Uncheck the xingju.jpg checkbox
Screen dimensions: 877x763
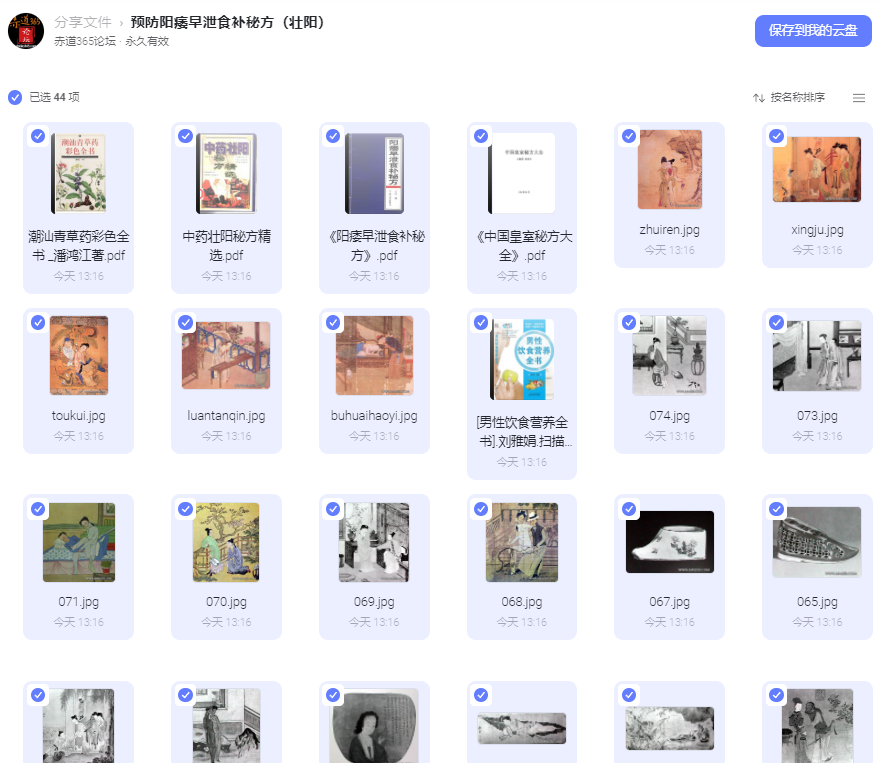[777, 136]
